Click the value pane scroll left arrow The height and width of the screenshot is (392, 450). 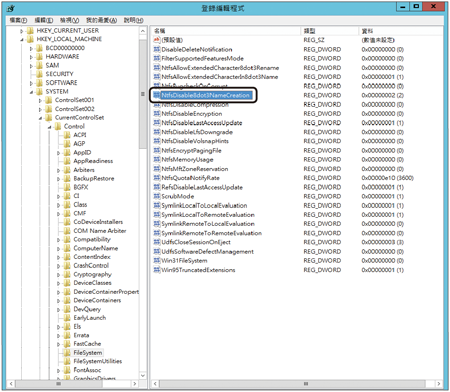[x=155, y=384]
